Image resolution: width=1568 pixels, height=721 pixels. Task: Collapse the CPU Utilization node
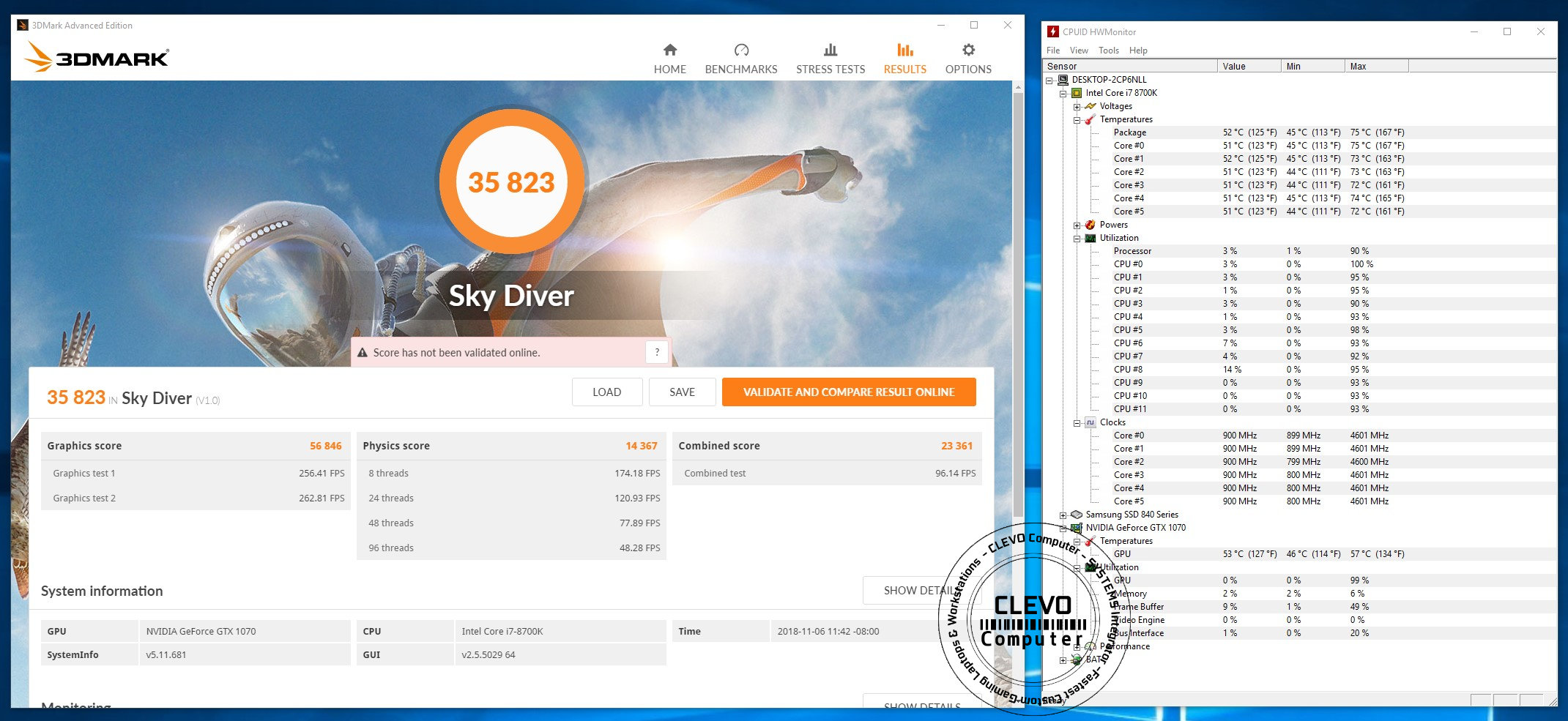coord(1077,239)
